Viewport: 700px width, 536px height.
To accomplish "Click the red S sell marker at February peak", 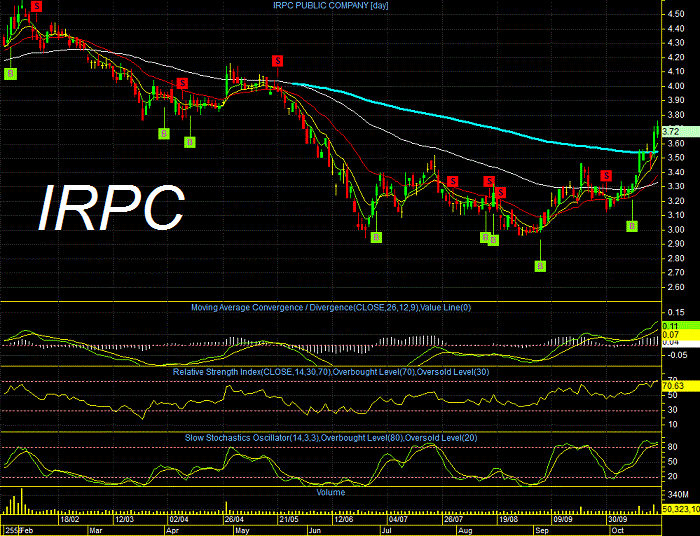I will coord(37,6).
